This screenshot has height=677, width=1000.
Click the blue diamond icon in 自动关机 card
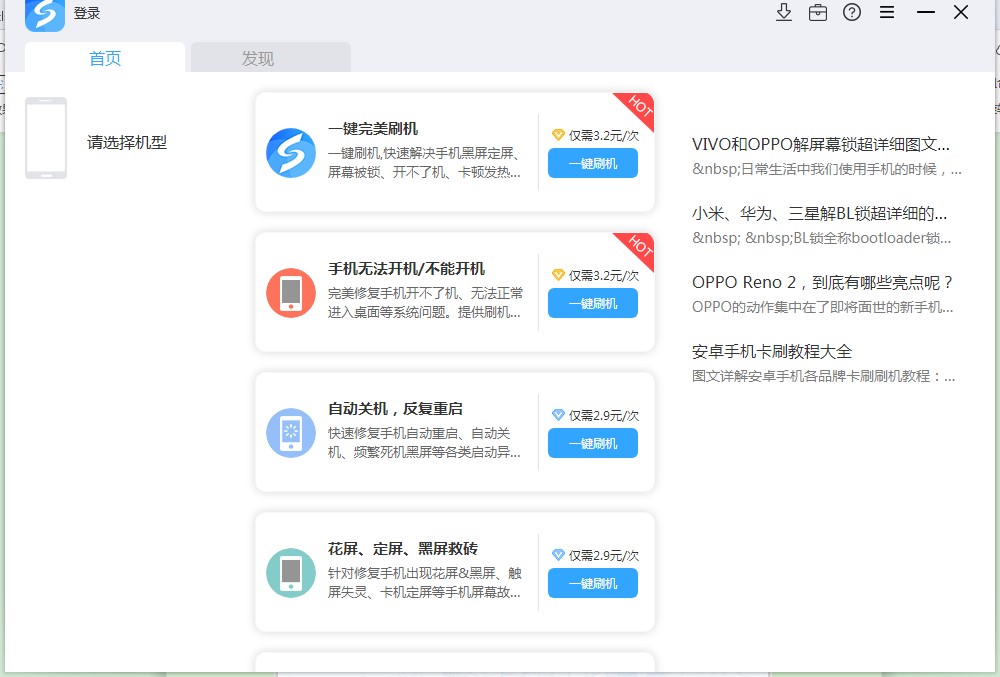[x=558, y=415]
